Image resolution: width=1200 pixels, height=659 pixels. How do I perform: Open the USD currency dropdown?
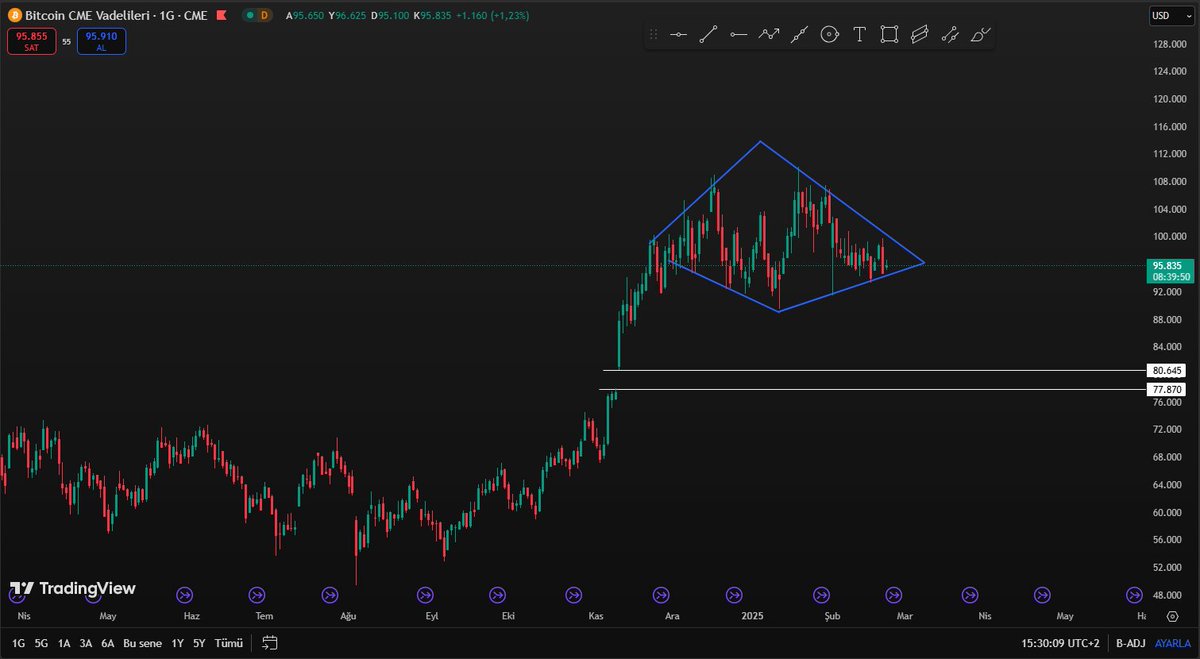pyautogui.click(x=1164, y=15)
